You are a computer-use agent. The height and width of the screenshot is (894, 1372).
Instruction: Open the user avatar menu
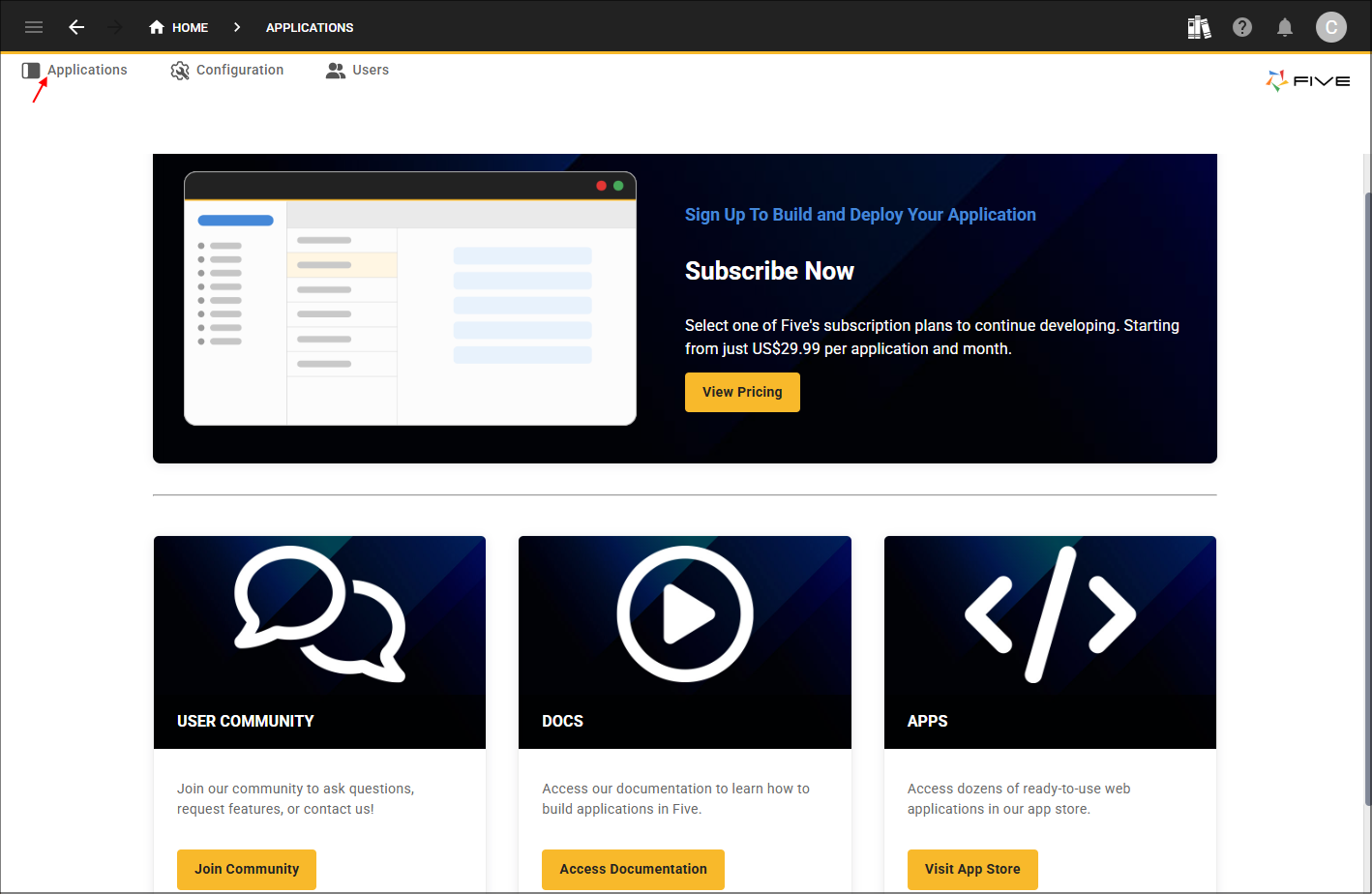1330,27
